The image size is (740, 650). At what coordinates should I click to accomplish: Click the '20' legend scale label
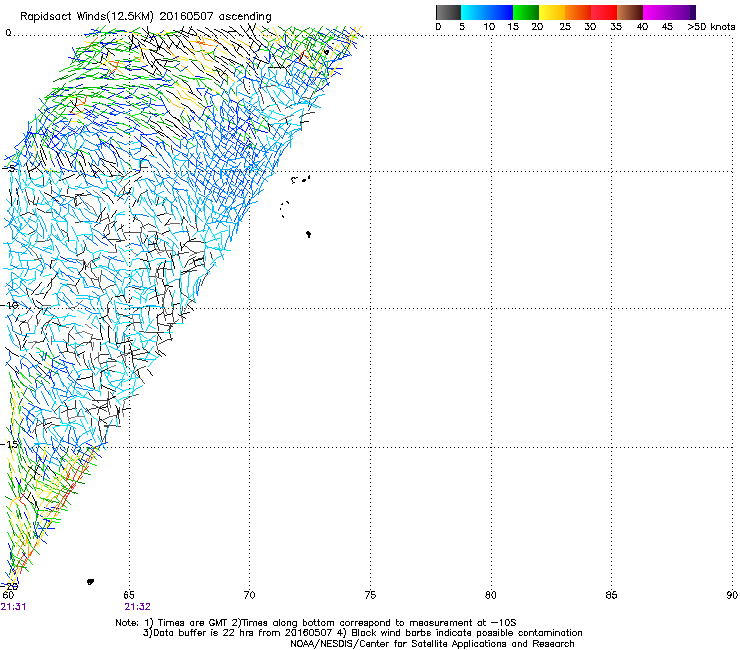coord(537,27)
